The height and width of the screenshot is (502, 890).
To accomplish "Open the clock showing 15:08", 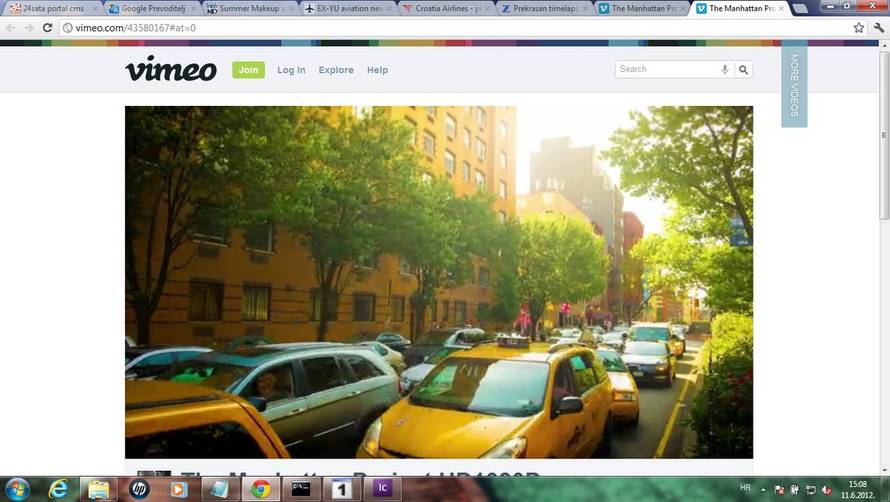I will click(x=858, y=490).
